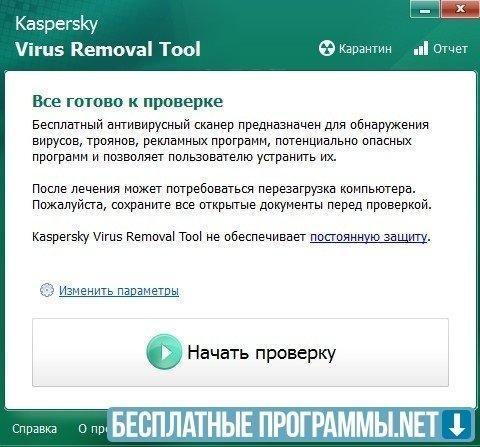The image size is (480, 447).
Task: Click the partially hidden О программе link
Action: tap(93, 429)
